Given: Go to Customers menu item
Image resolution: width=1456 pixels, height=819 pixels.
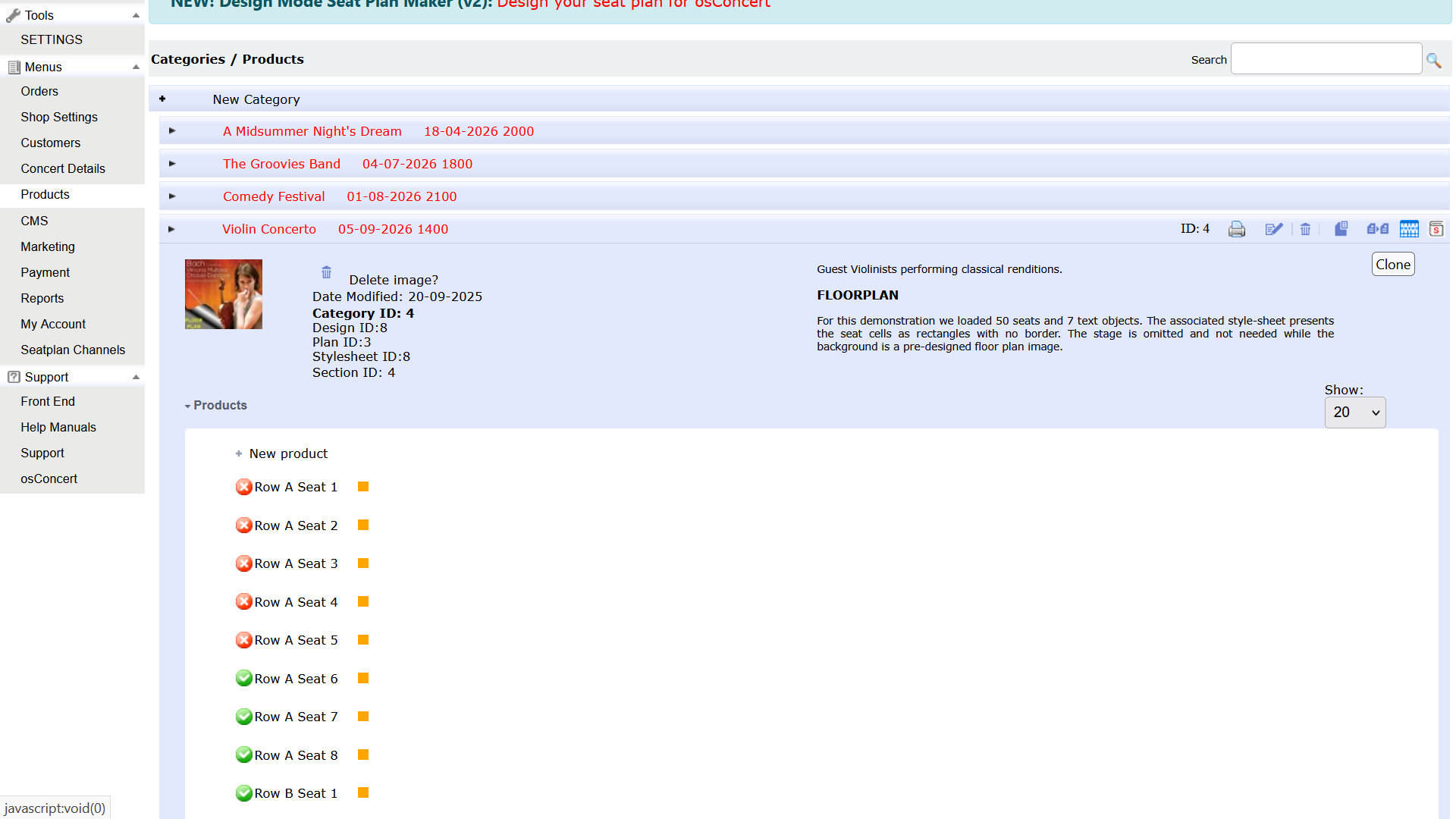Looking at the screenshot, I should pyautogui.click(x=50, y=143).
